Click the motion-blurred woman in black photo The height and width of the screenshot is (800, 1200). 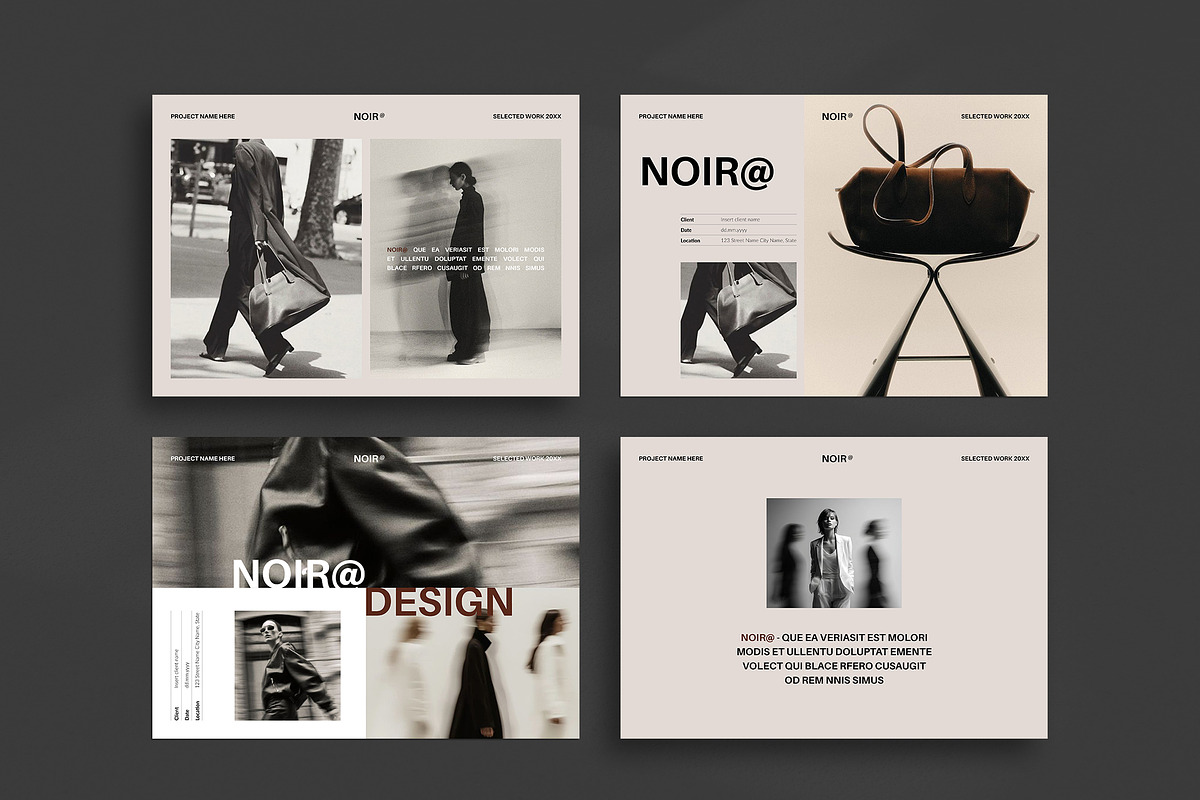465,258
